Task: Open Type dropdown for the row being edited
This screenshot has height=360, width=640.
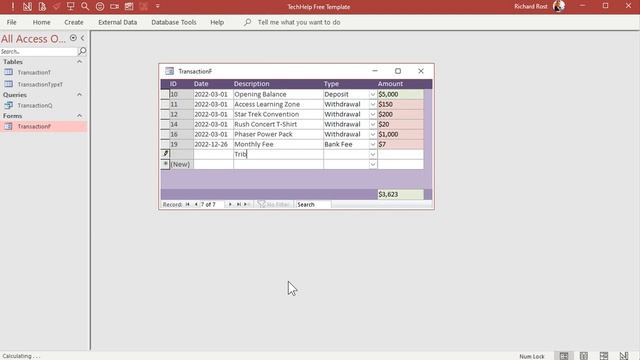Action: click(372, 154)
